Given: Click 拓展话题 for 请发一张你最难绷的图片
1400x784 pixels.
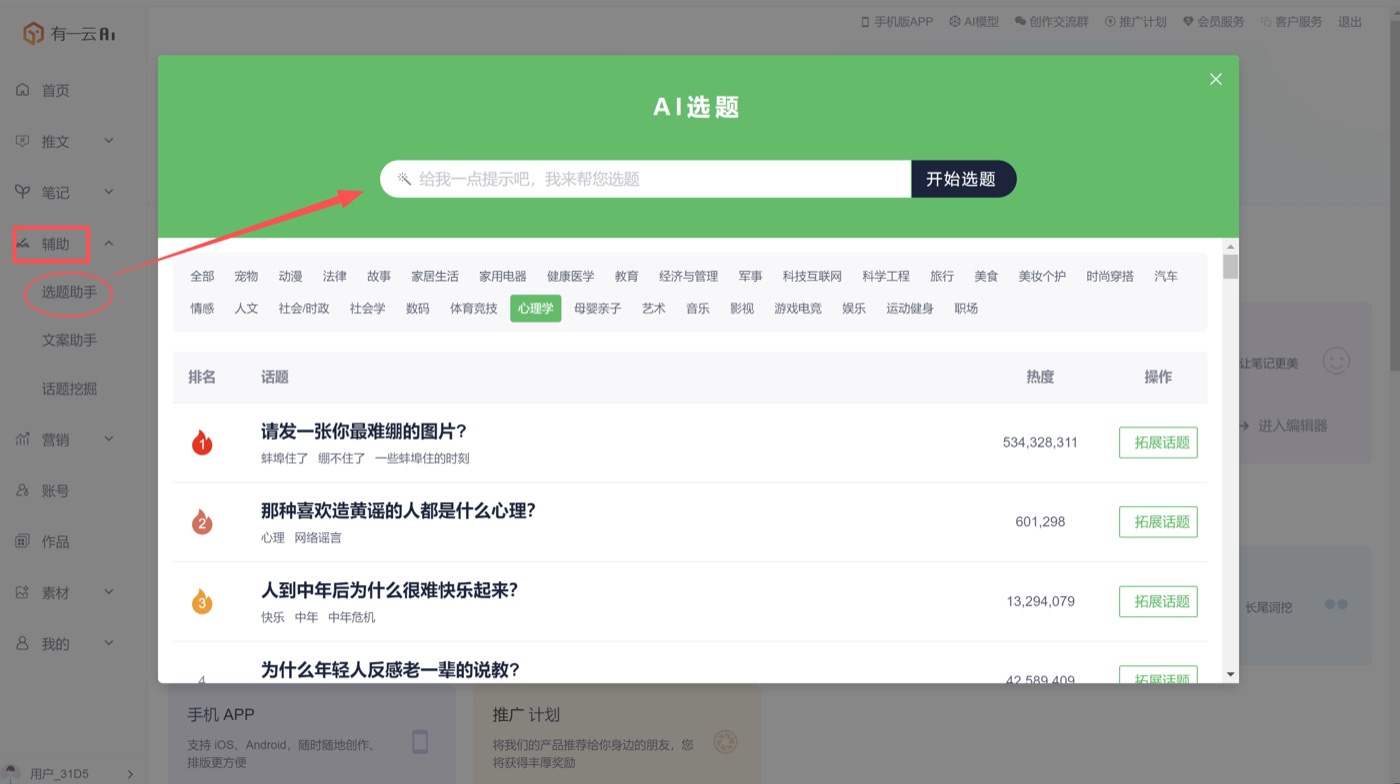Looking at the screenshot, I should point(1158,442).
